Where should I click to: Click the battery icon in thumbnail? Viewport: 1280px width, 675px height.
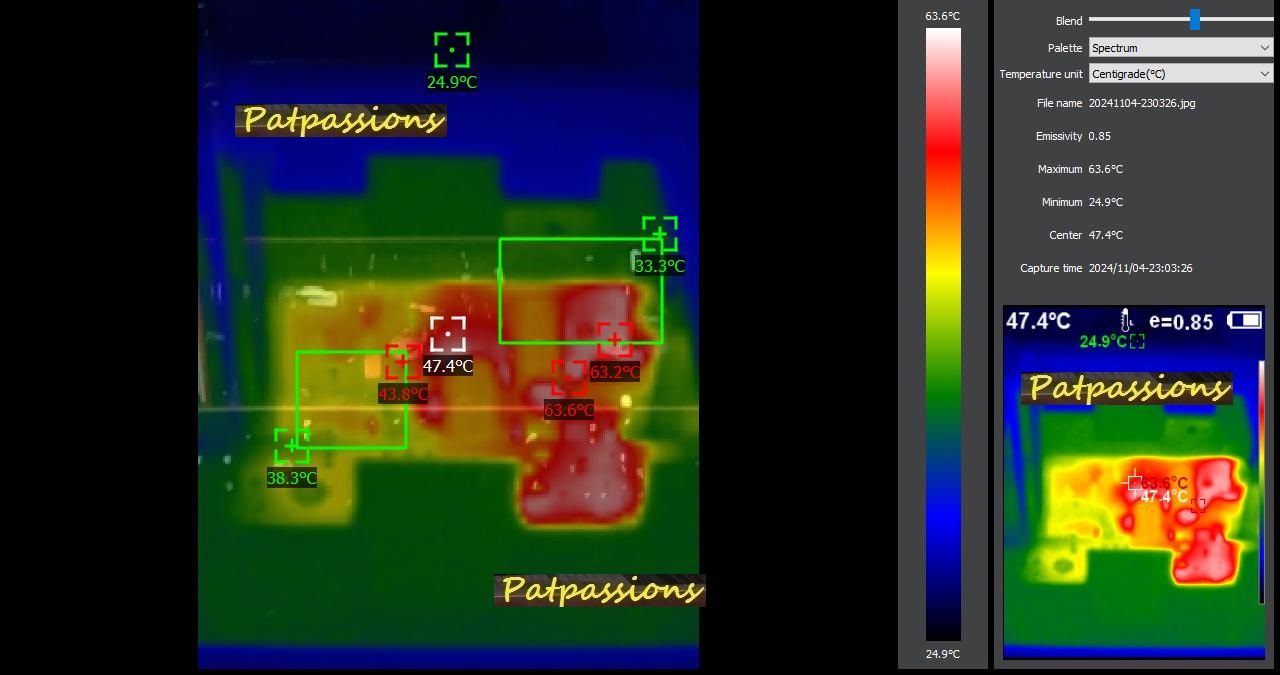pos(1245,320)
